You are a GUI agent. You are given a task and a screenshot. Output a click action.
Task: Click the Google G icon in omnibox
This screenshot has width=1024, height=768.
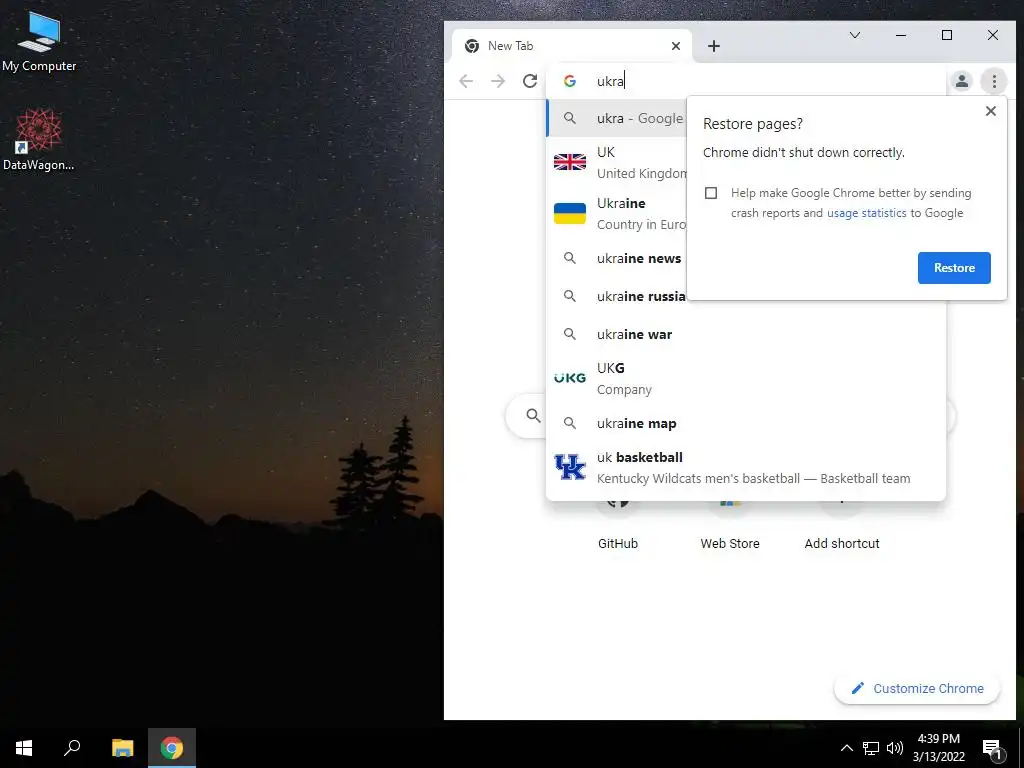(x=569, y=81)
